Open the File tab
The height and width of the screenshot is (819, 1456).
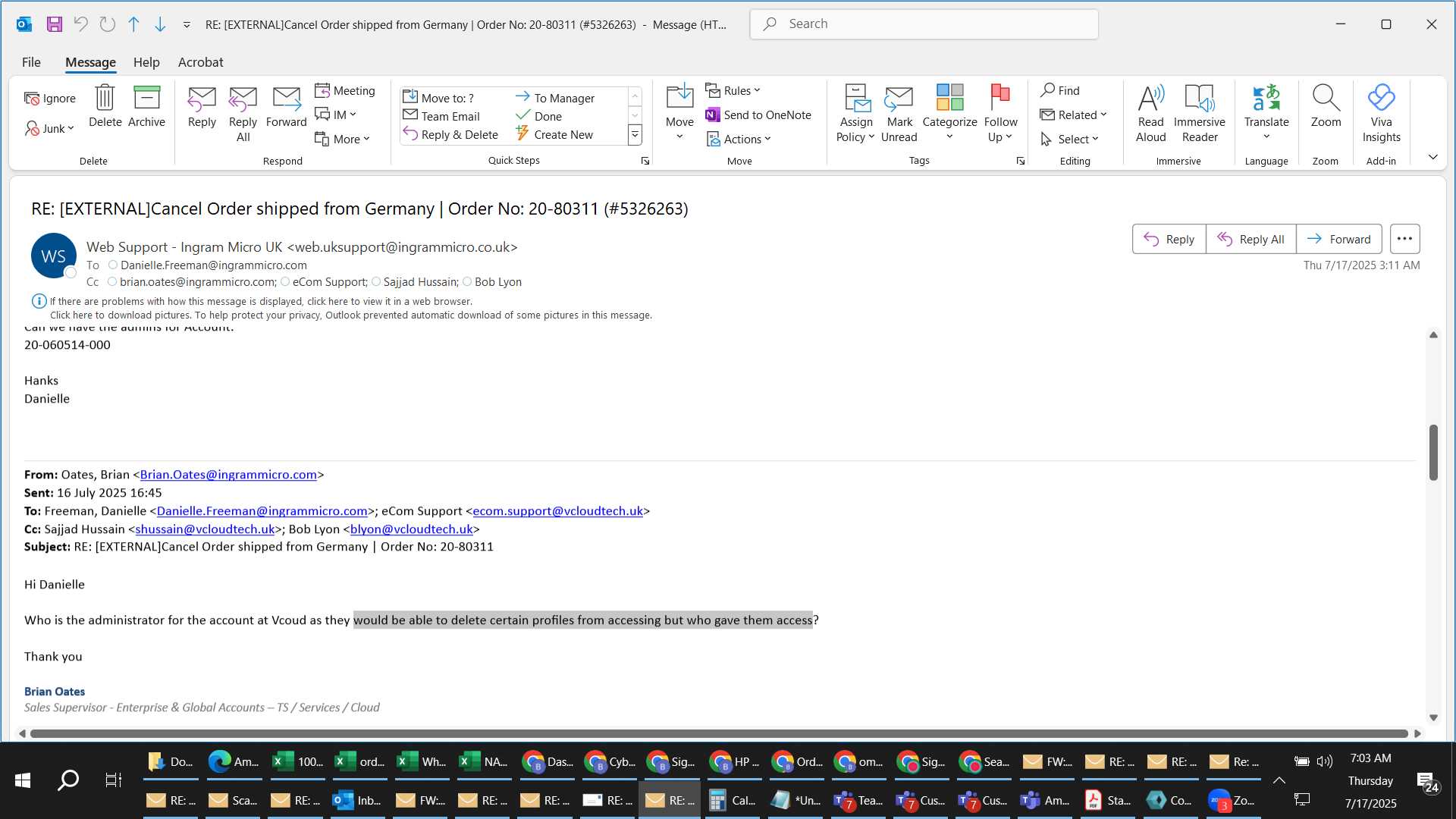[x=31, y=62]
